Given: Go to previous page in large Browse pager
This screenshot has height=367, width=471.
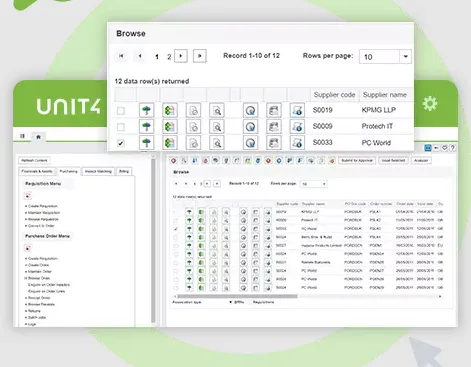Looking at the screenshot, I should pos(140,56).
